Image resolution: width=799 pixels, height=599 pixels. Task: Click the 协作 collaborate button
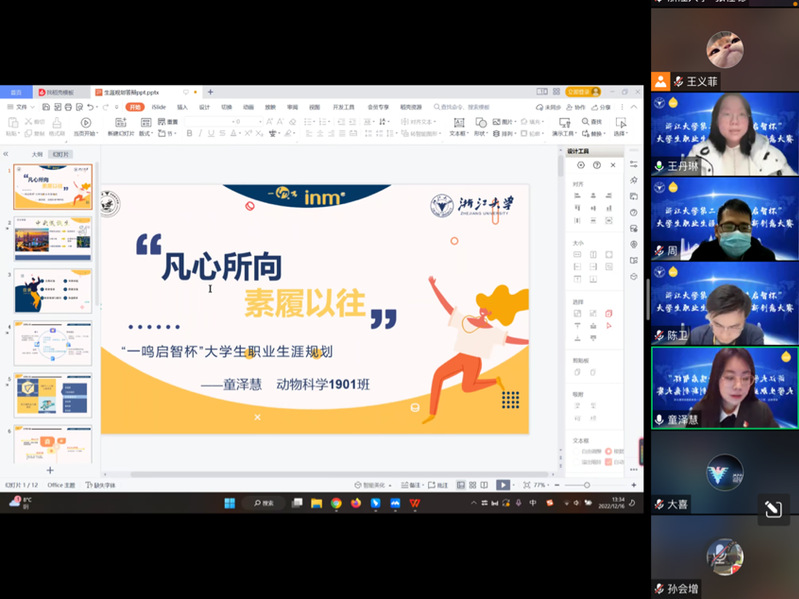pos(576,107)
